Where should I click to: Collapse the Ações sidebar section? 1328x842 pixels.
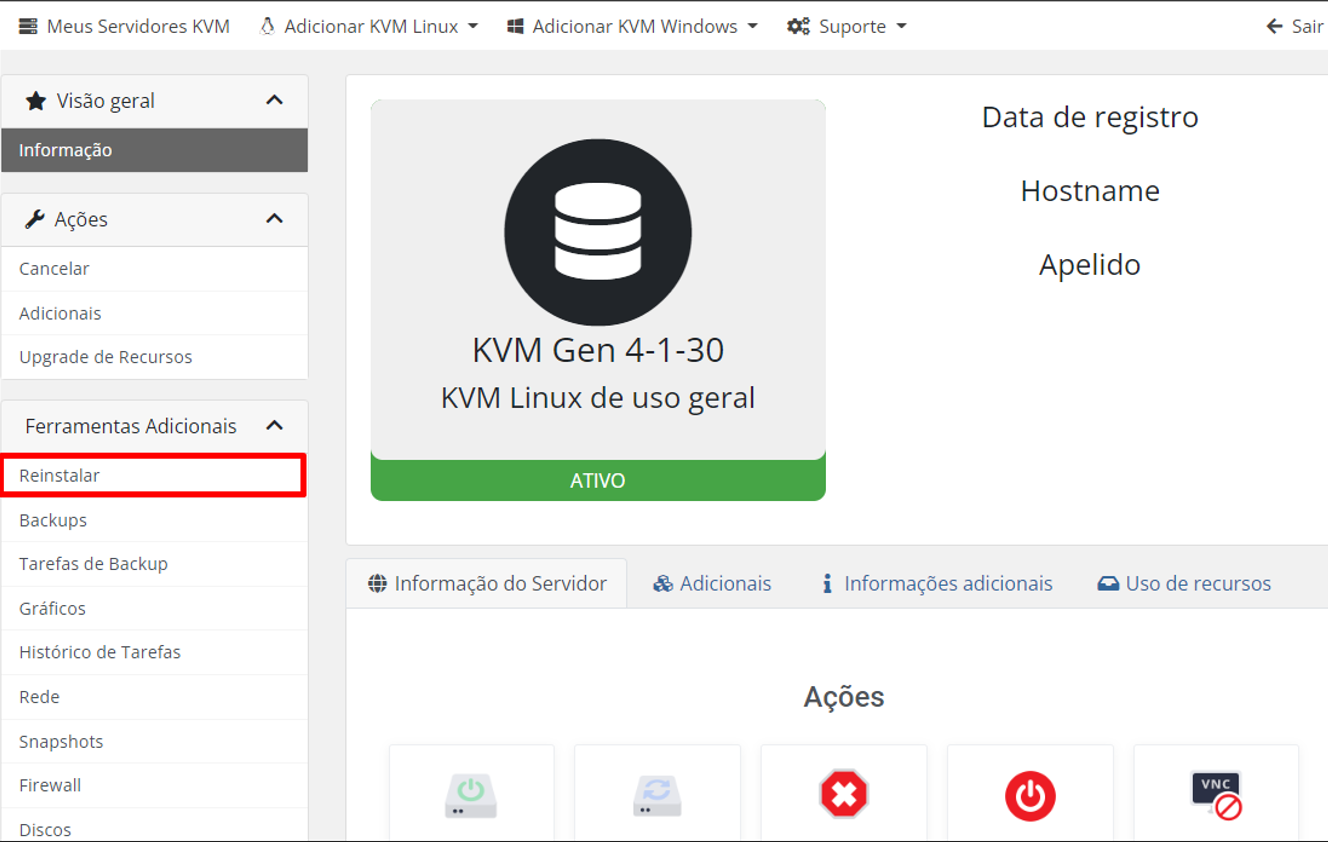pyautogui.click(x=274, y=219)
